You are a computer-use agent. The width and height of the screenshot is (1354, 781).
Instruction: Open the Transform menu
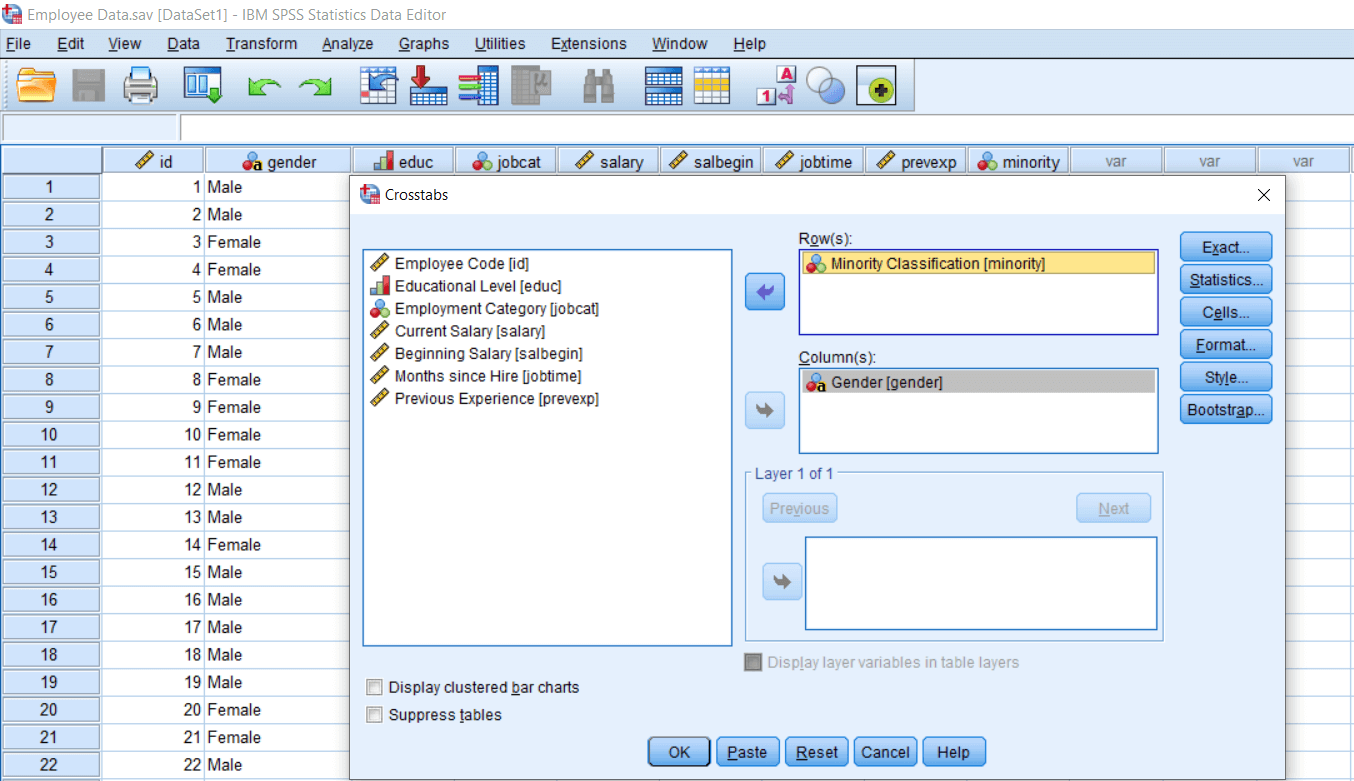point(261,44)
